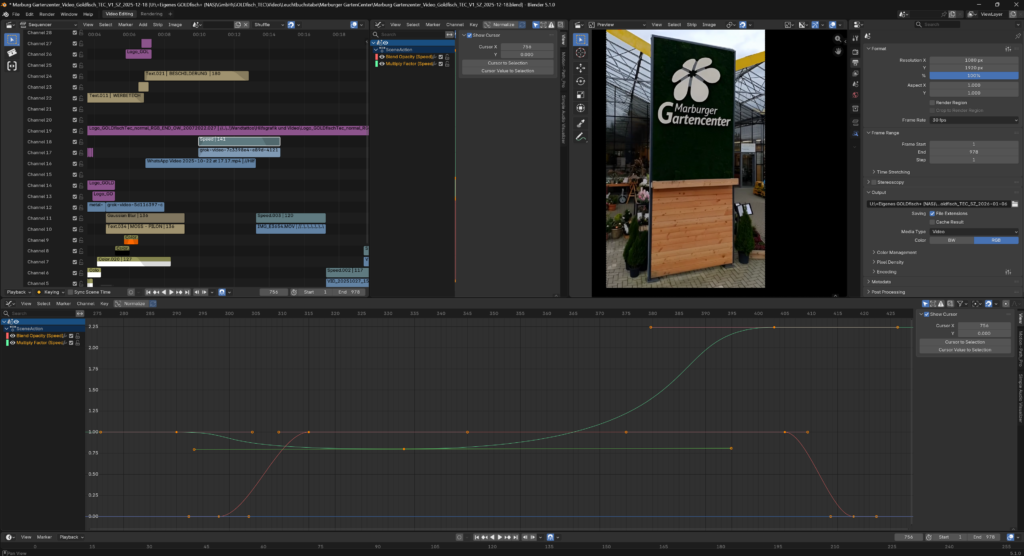Hide Multiply Factor curve in lower graph editor

(12, 342)
